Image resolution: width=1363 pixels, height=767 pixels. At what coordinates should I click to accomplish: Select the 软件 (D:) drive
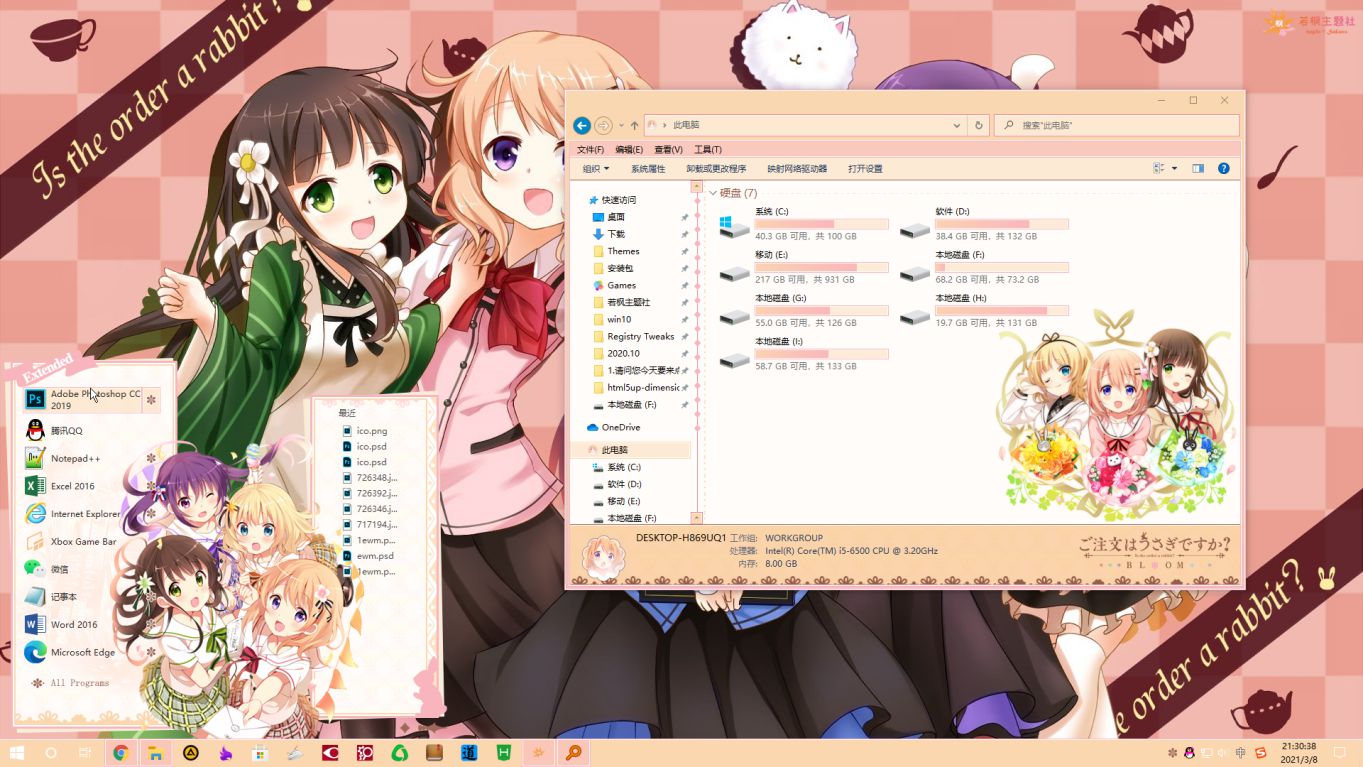984,224
